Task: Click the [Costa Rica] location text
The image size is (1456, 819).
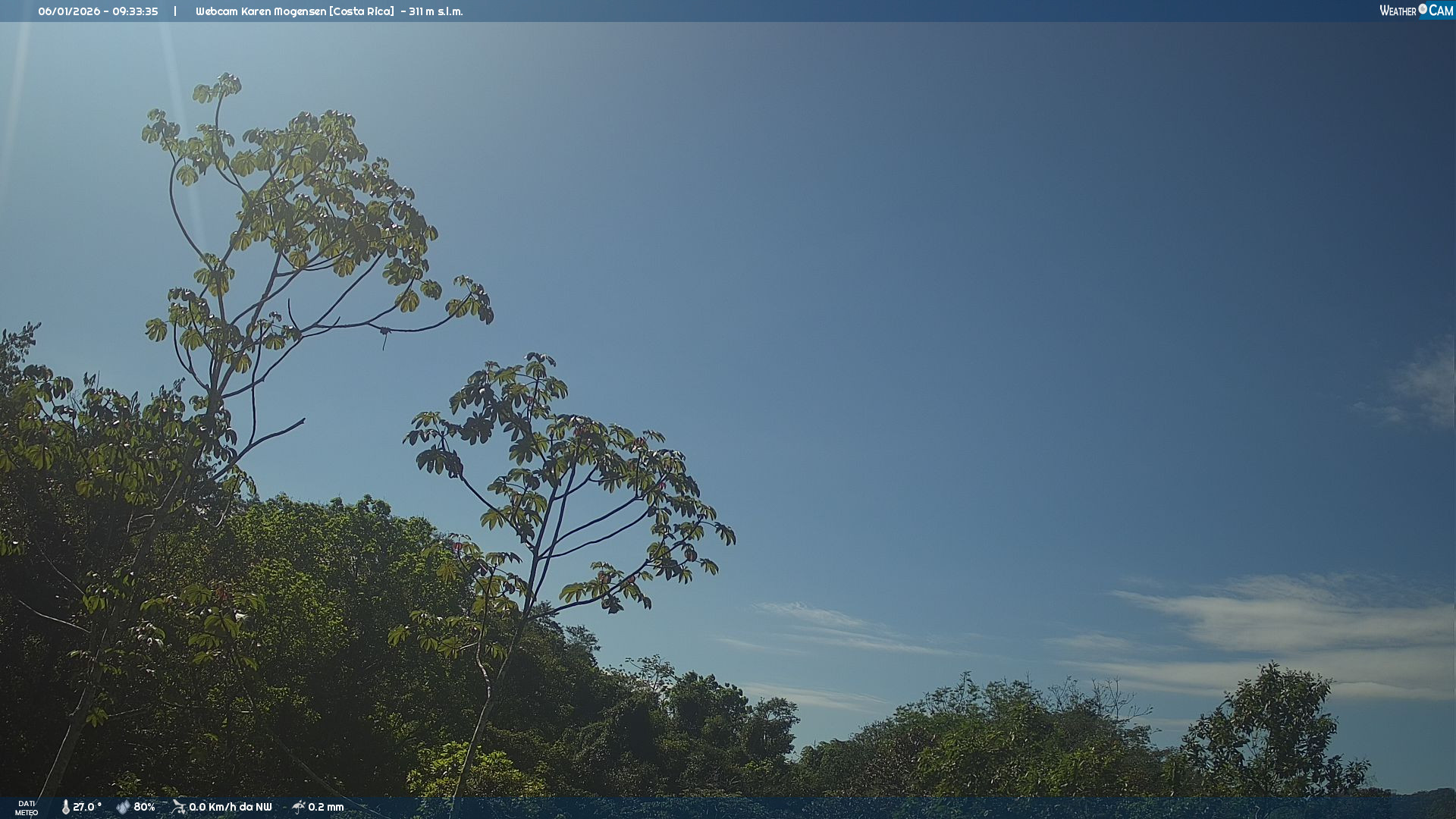Action: tap(362, 11)
